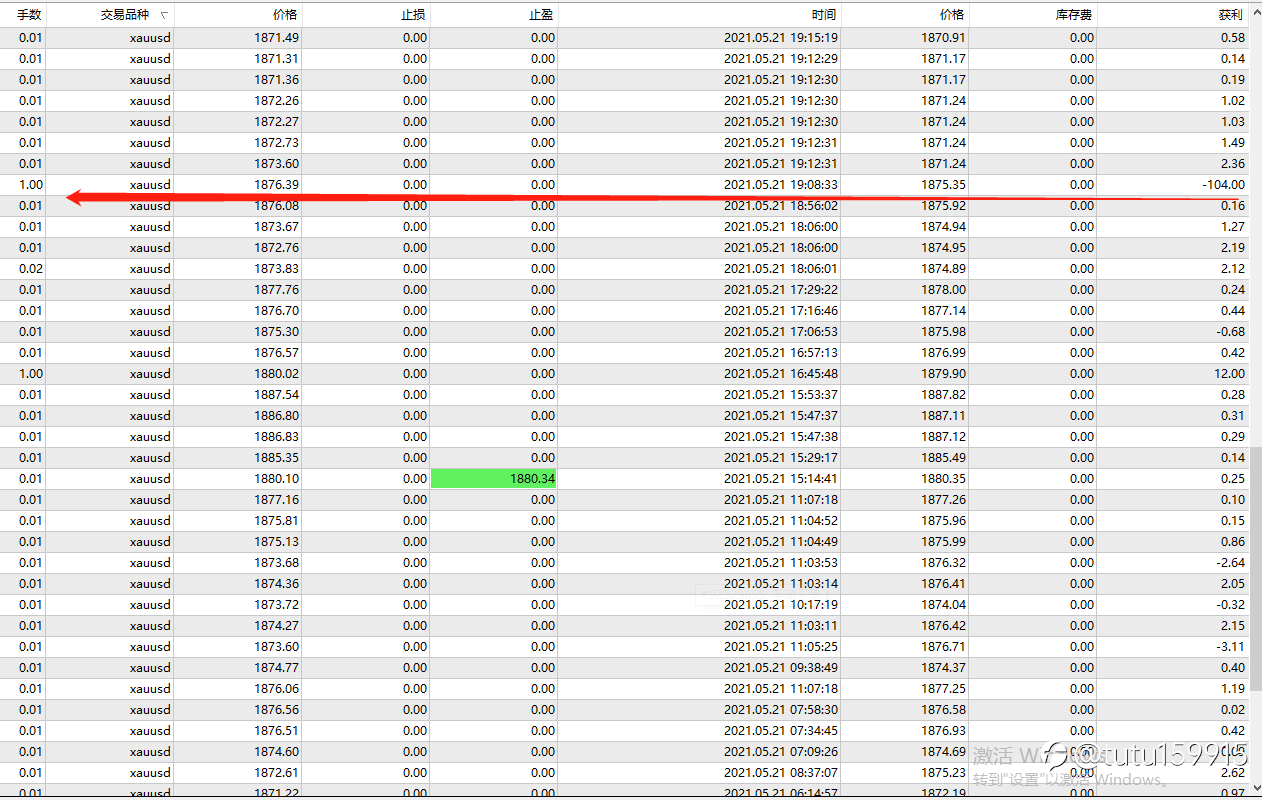This screenshot has height=800, width=1262.
Task: Sort by the 获利 column header
Action: click(x=1232, y=15)
